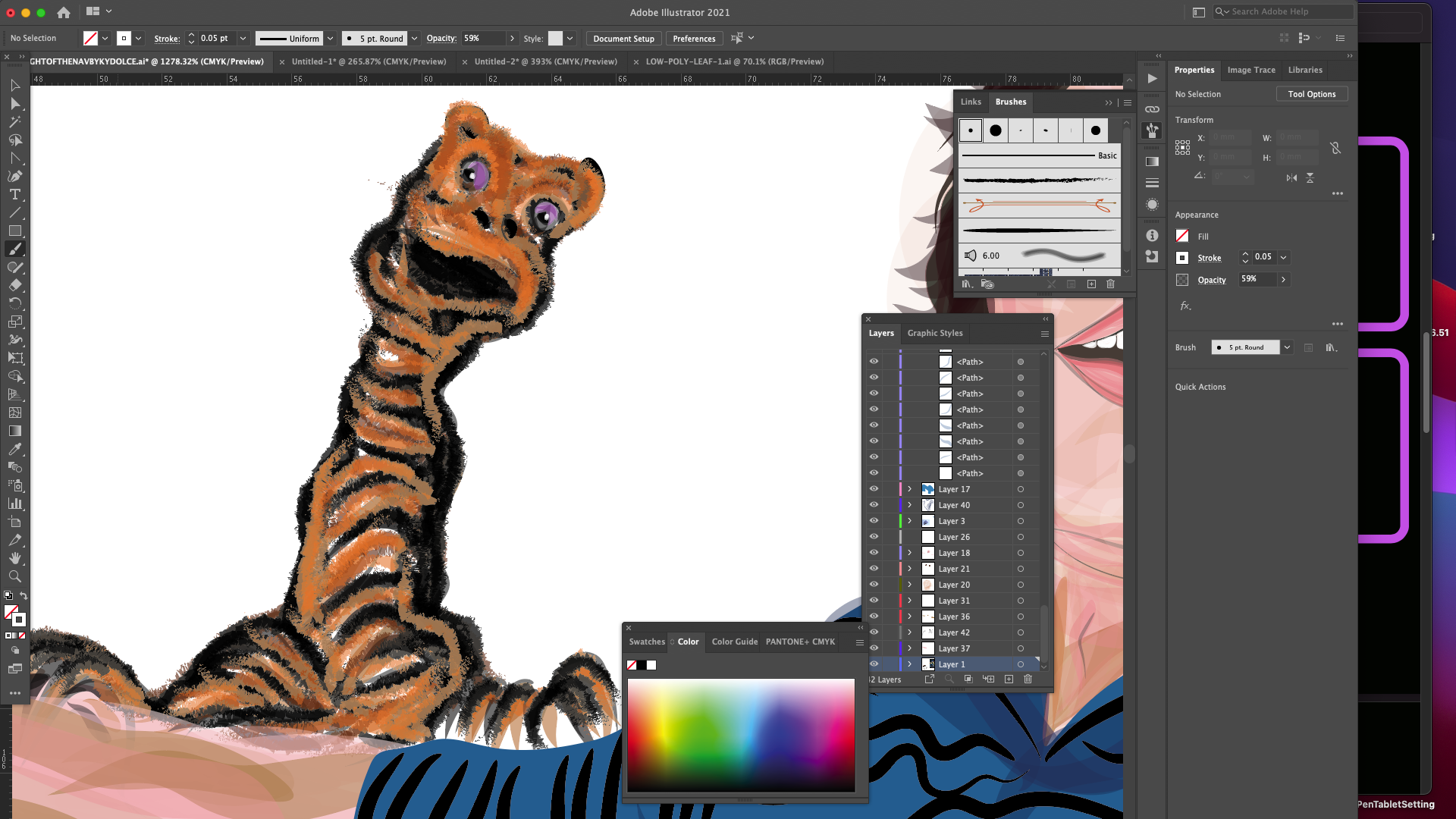This screenshot has height=819, width=1456.
Task: Open the 5 pt. Round brush dropdown in Properties
Action: [x=1287, y=347]
